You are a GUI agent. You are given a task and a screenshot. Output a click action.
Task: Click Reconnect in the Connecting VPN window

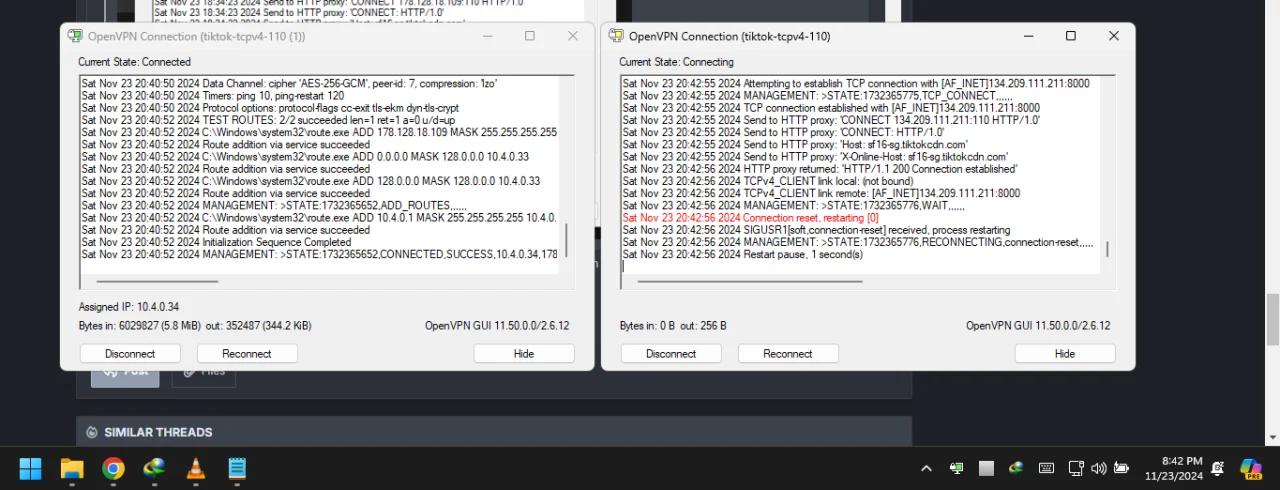pyautogui.click(x=788, y=353)
